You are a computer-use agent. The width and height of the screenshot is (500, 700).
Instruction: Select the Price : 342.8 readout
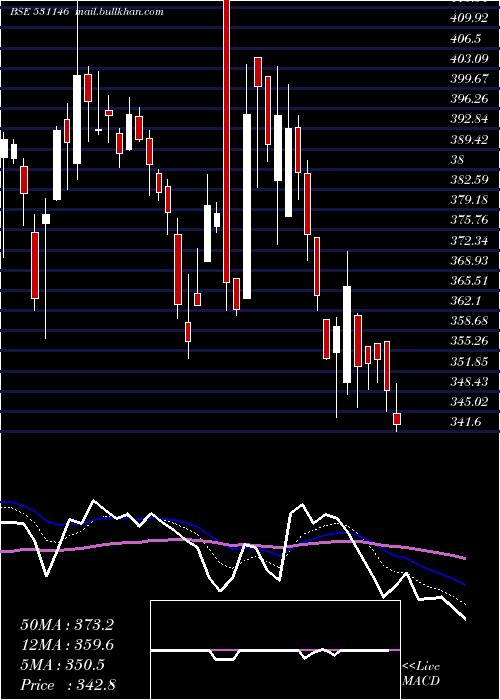point(68,685)
